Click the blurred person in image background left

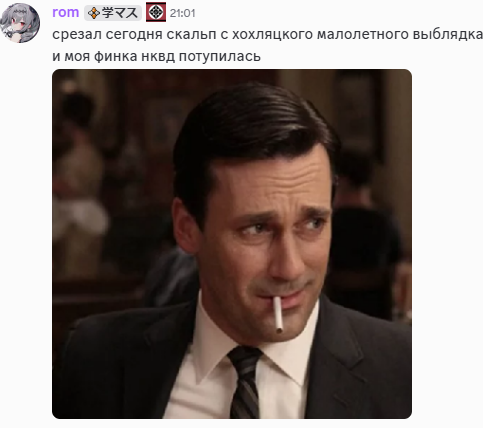tap(79, 187)
